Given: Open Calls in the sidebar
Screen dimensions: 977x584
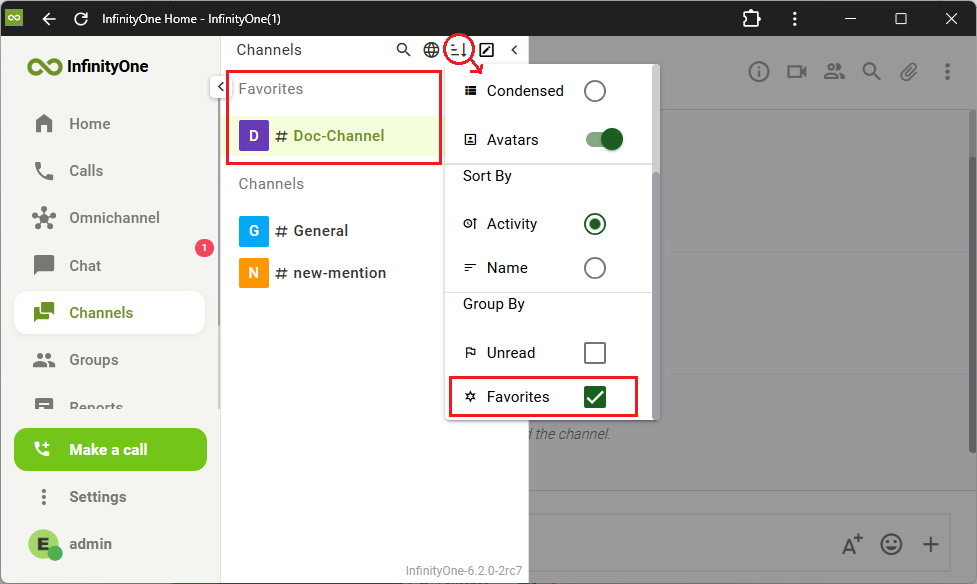Looking at the screenshot, I should [110, 171].
